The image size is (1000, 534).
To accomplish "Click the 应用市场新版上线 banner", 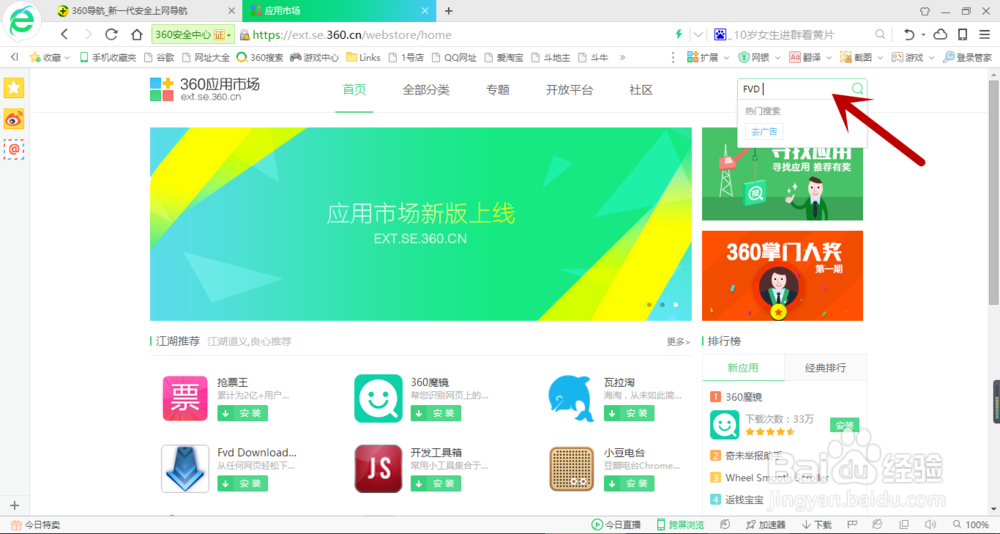I will coord(421,224).
